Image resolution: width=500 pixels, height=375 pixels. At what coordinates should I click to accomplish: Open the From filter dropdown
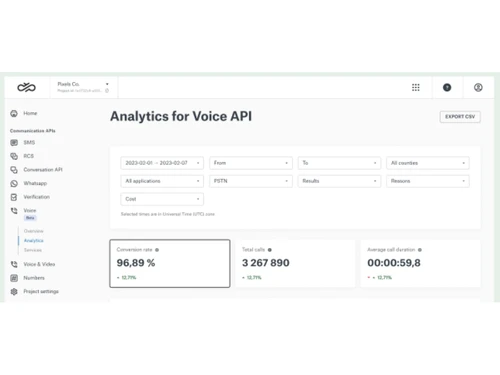(x=251, y=163)
